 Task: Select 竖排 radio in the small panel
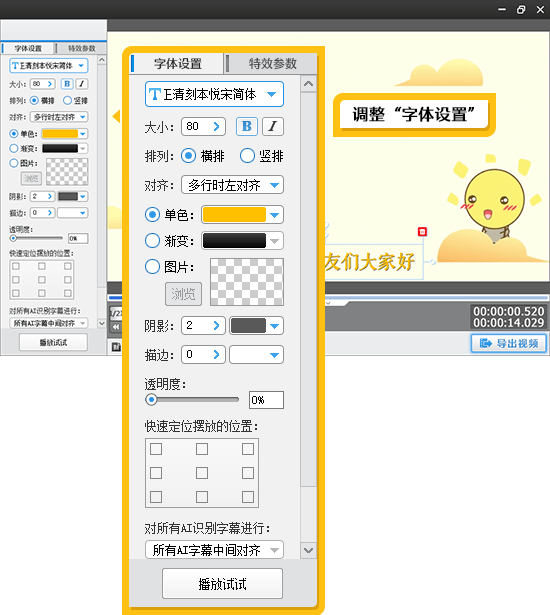tap(67, 100)
